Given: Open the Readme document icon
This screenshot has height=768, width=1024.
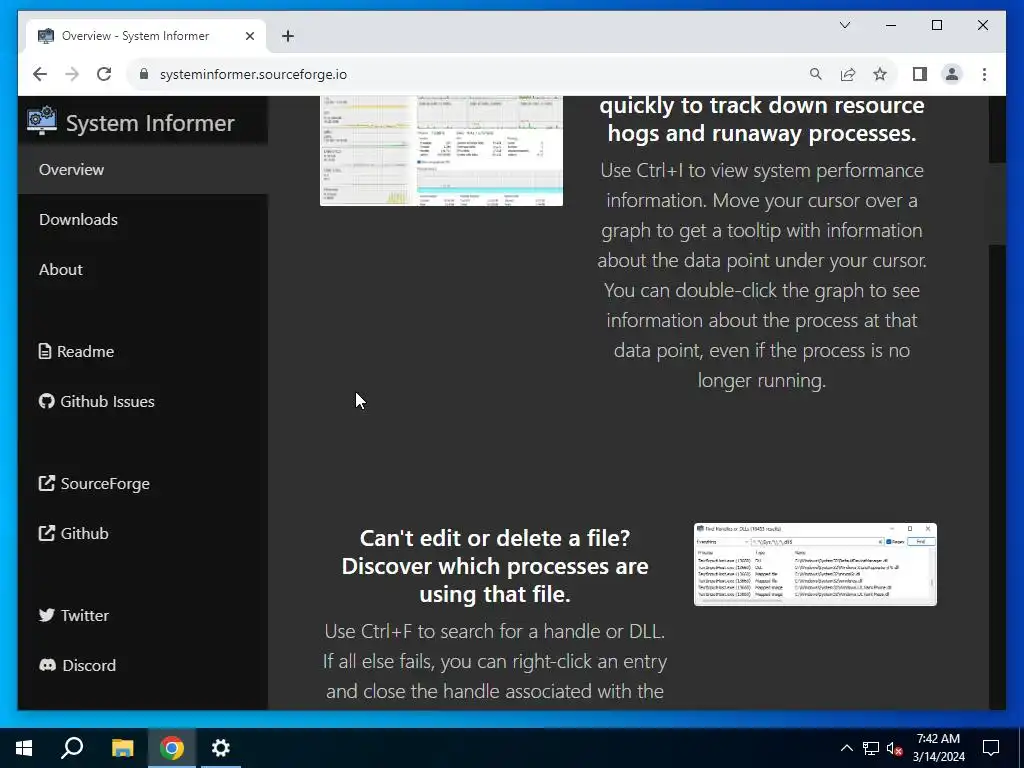Looking at the screenshot, I should pos(45,351).
